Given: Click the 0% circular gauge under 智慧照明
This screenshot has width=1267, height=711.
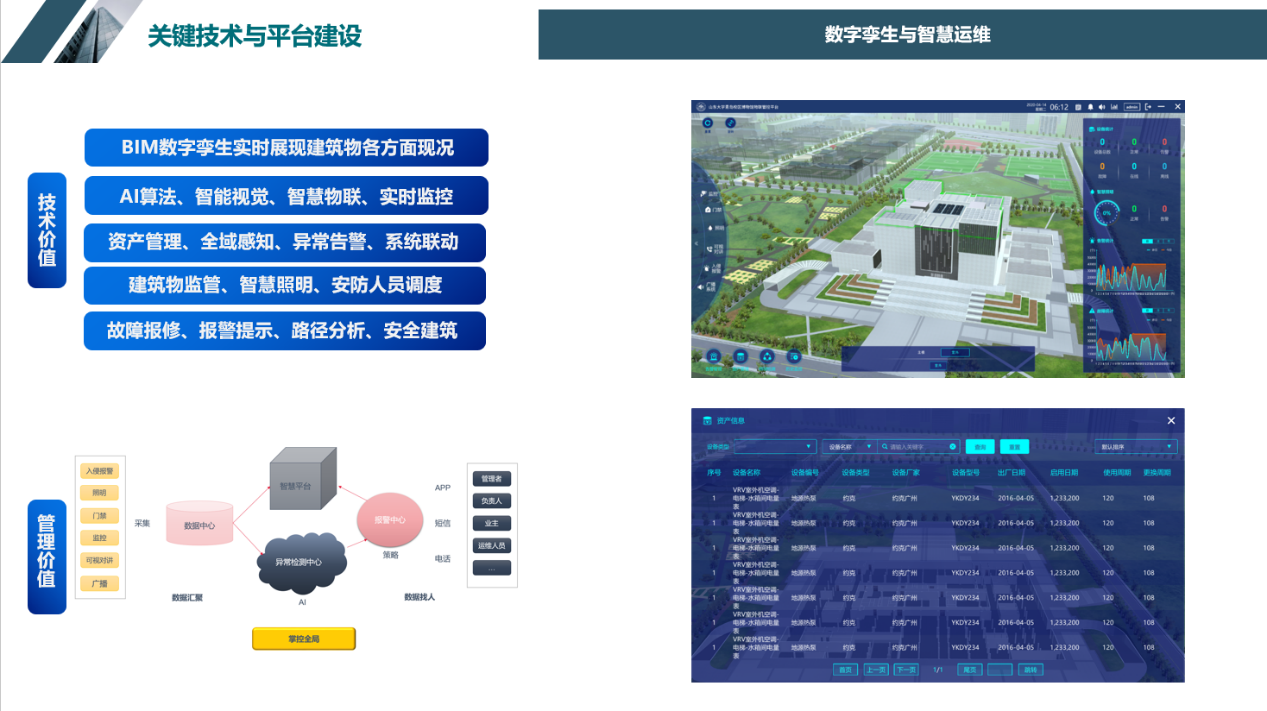Looking at the screenshot, I should pos(1107,212).
